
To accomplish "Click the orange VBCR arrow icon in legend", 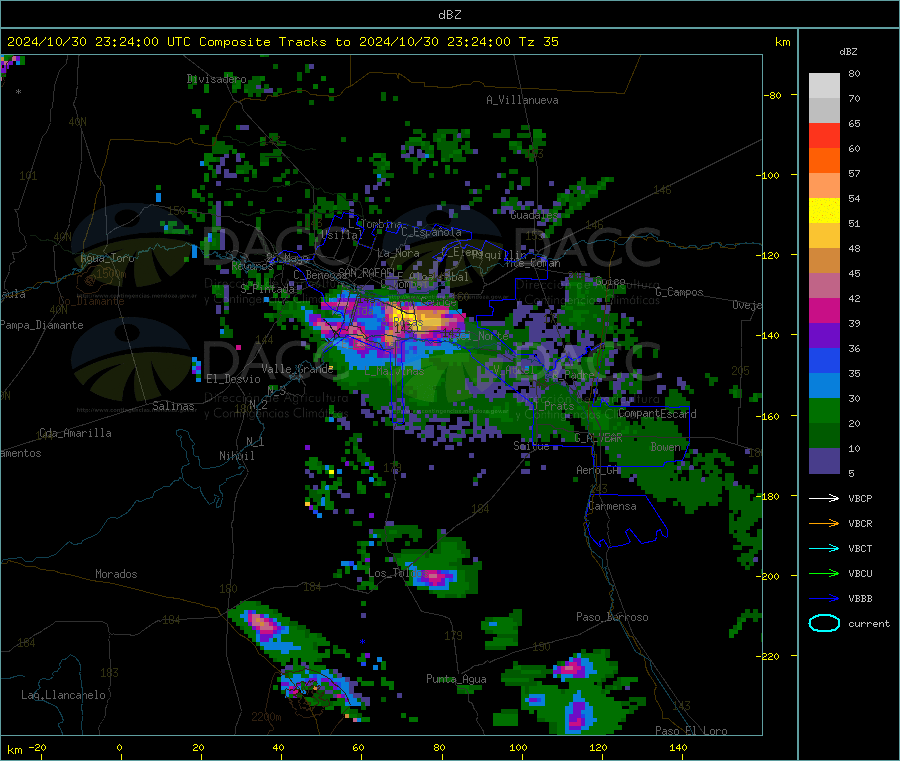I will 824,523.
